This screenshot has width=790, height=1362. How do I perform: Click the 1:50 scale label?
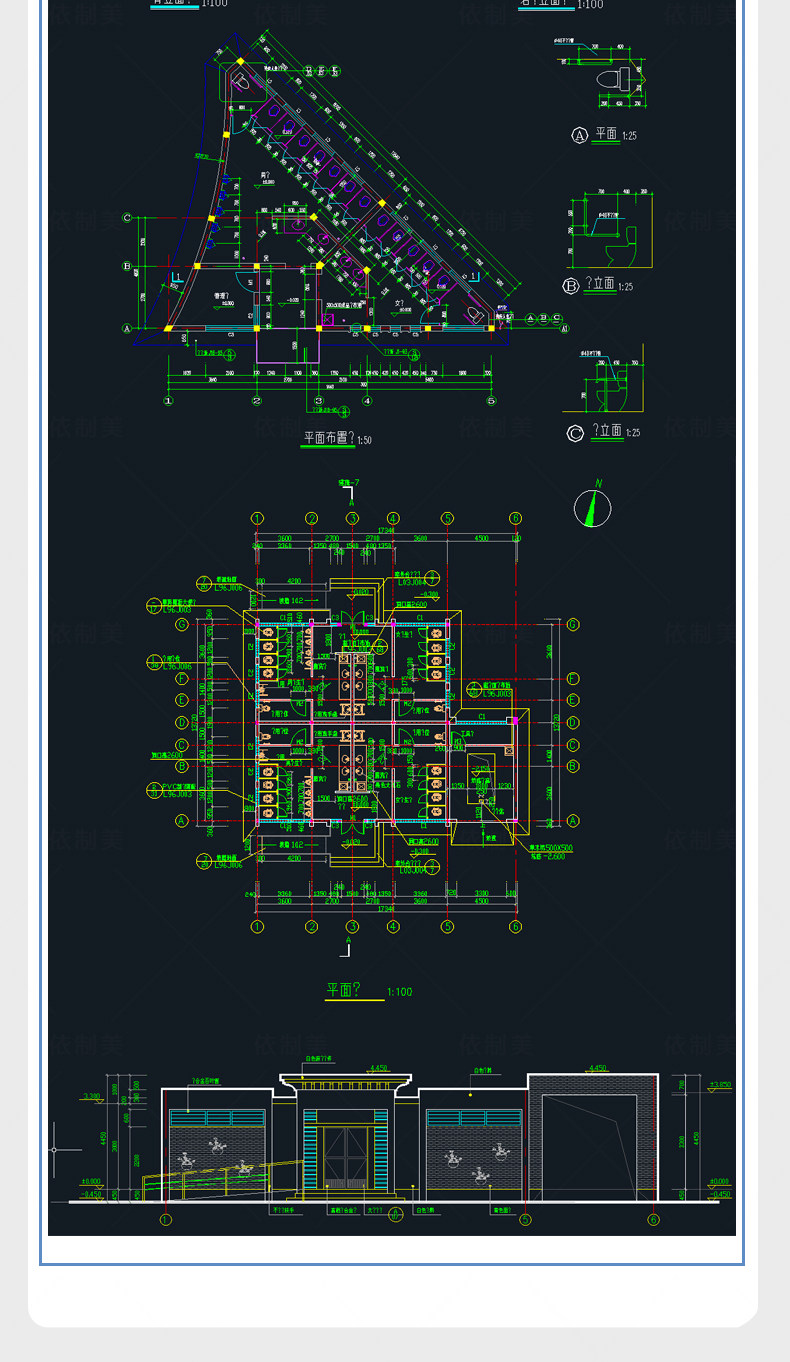364,440
